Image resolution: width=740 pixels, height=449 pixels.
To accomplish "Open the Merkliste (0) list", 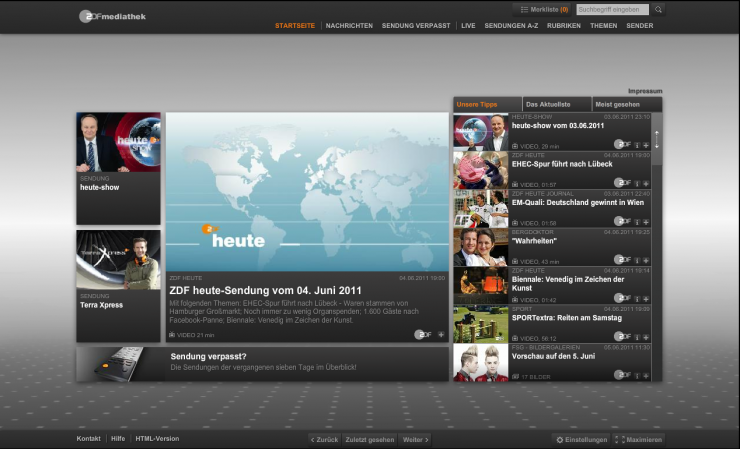I will click(x=543, y=9).
